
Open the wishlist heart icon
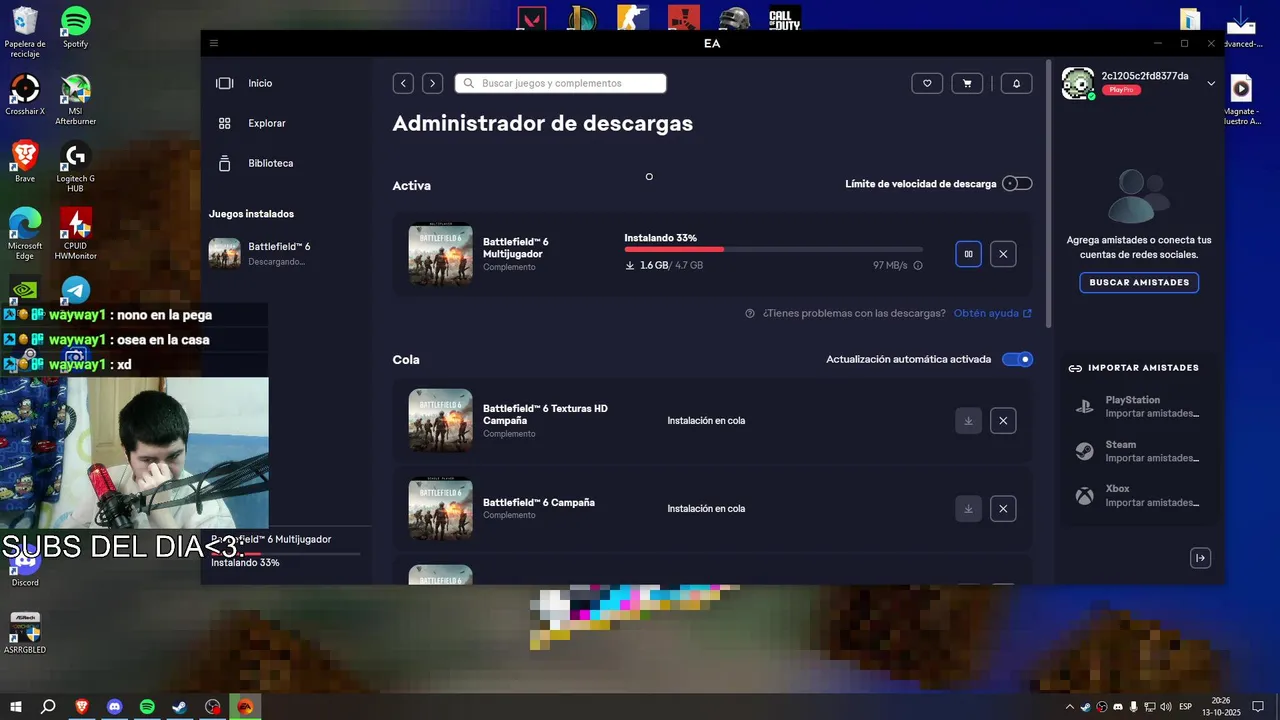coord(927,83)
